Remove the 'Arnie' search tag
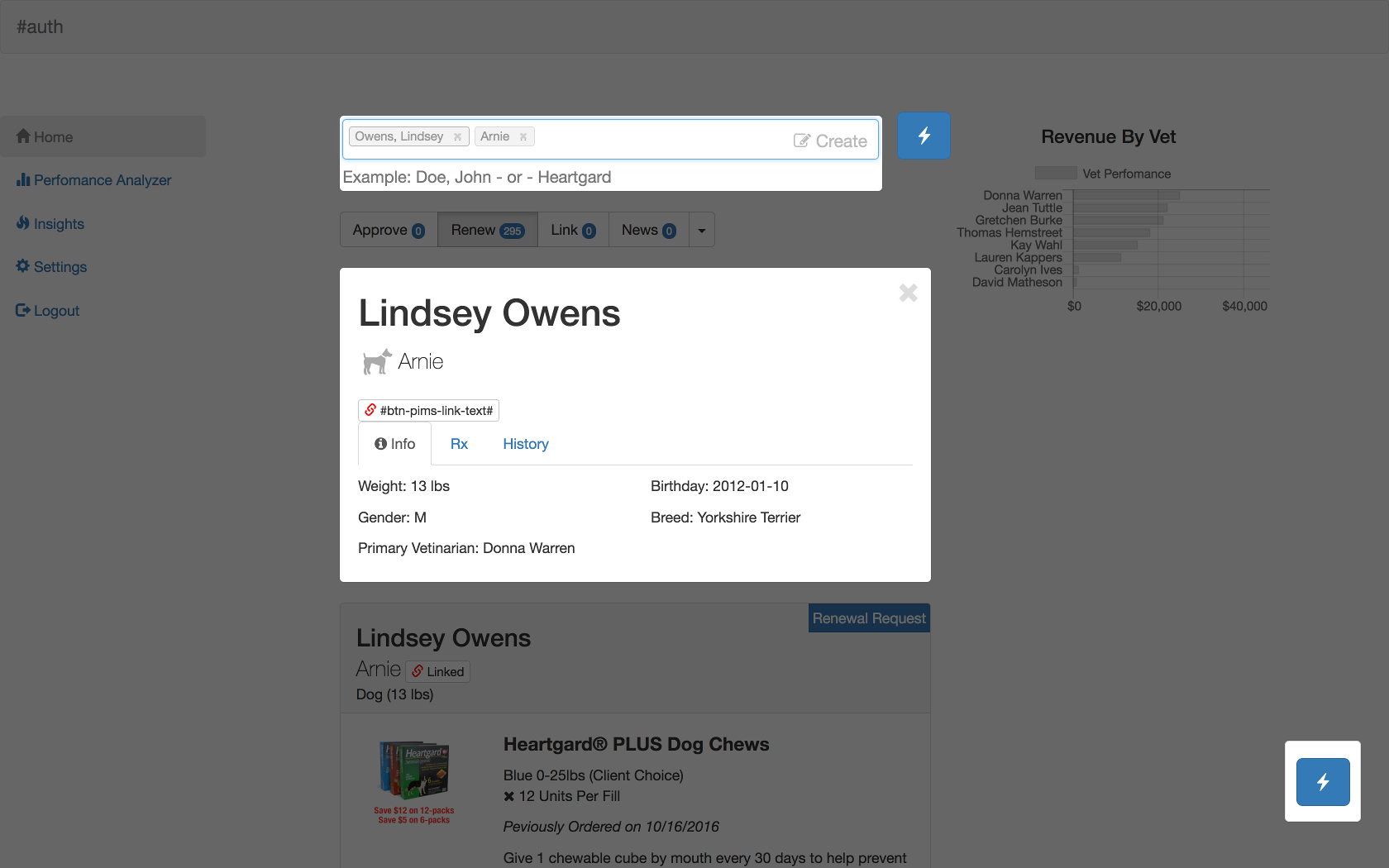Viewport: 1389px width, 868px height. tap(523, 137)
